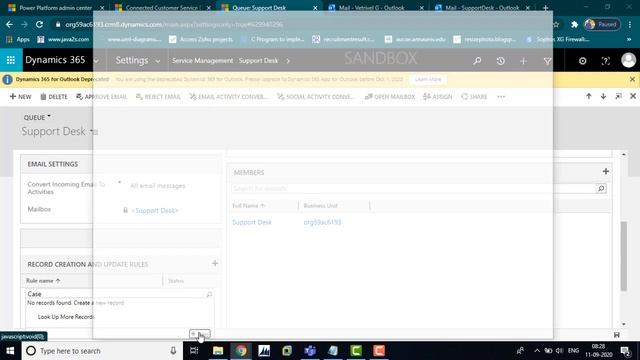The width and height of the screenshot is (640, 360).
Task: Bookmark this page with the star icon
Action: pos(556,24)
